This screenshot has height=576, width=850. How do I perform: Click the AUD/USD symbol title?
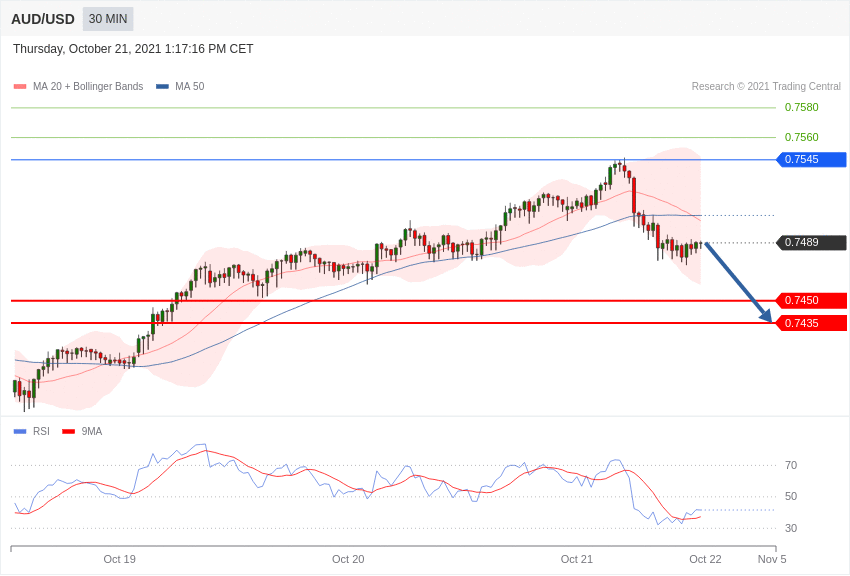pos(43,19)
